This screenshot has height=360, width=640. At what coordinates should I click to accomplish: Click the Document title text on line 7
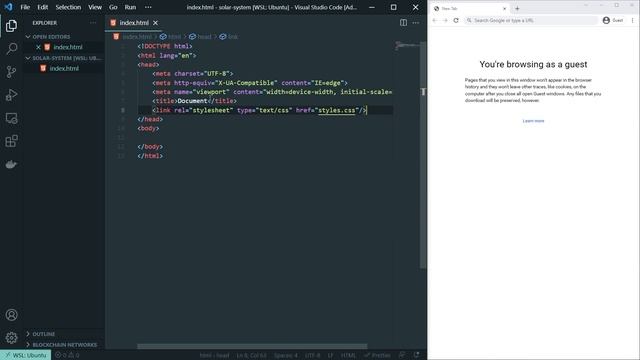[192, 101]
